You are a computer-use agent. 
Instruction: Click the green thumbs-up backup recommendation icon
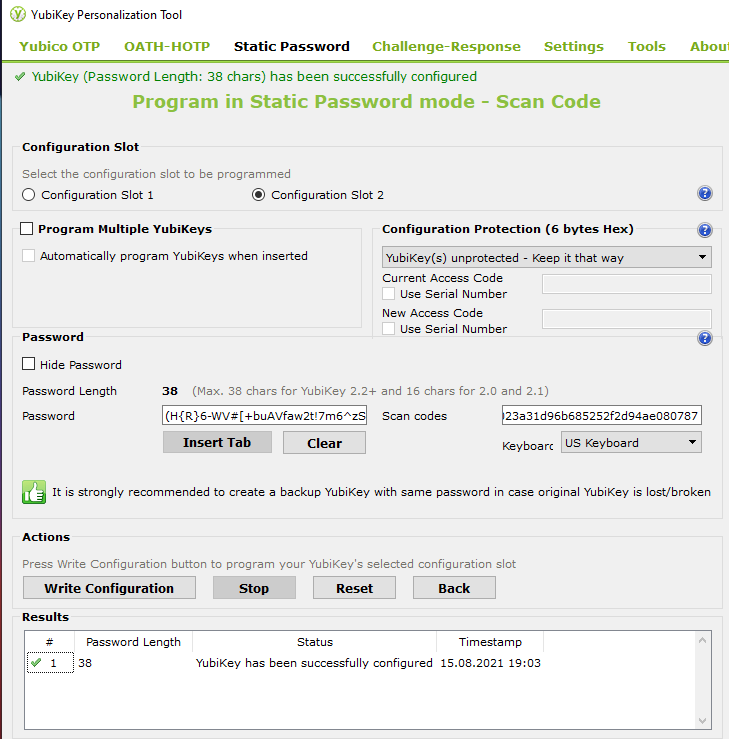[34, 492]
